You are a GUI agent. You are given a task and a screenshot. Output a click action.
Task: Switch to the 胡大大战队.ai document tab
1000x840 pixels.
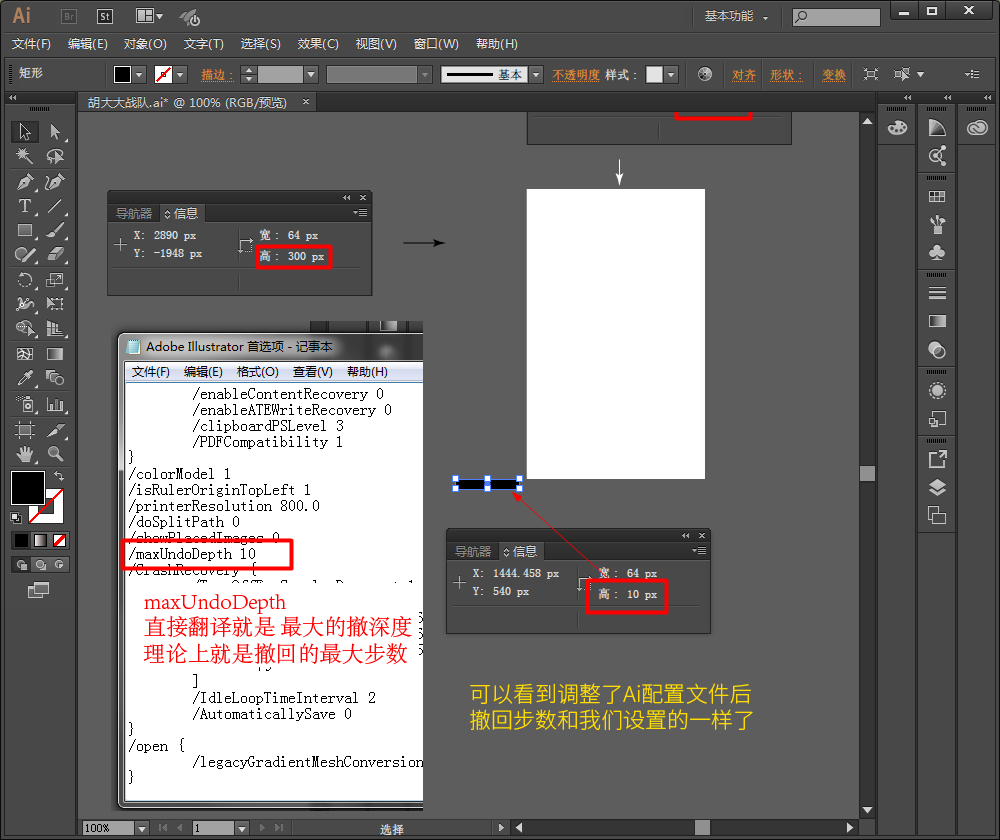click(187, 103)
